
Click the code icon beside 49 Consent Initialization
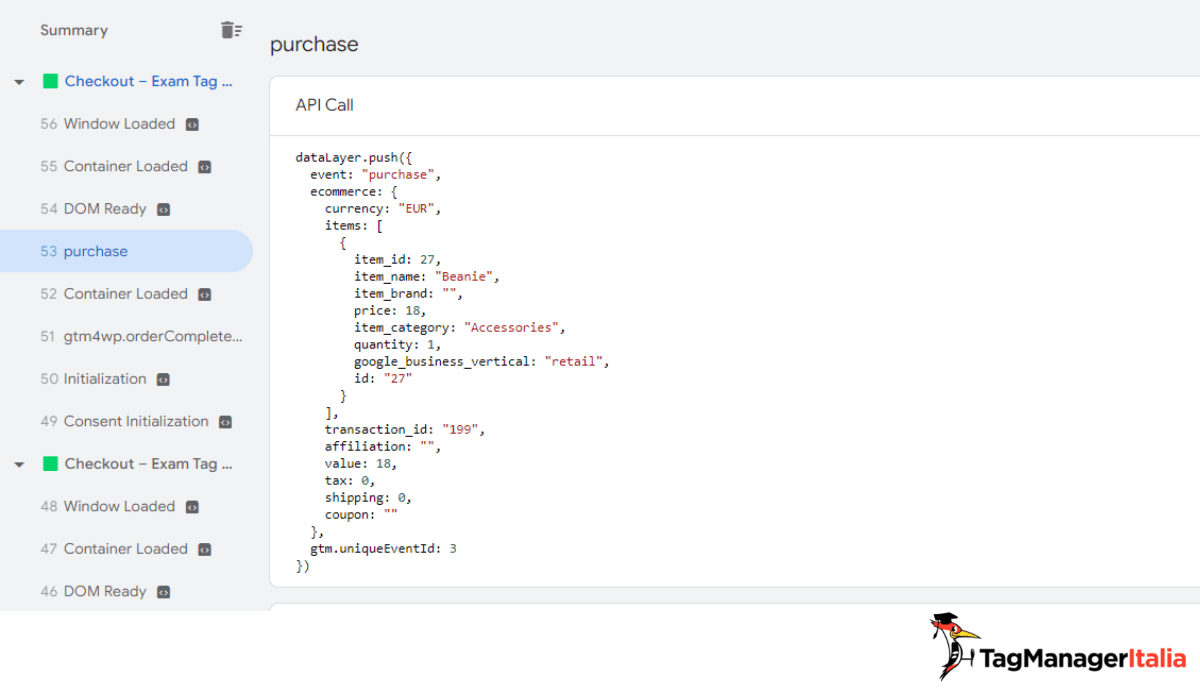[x=225, y=422]
